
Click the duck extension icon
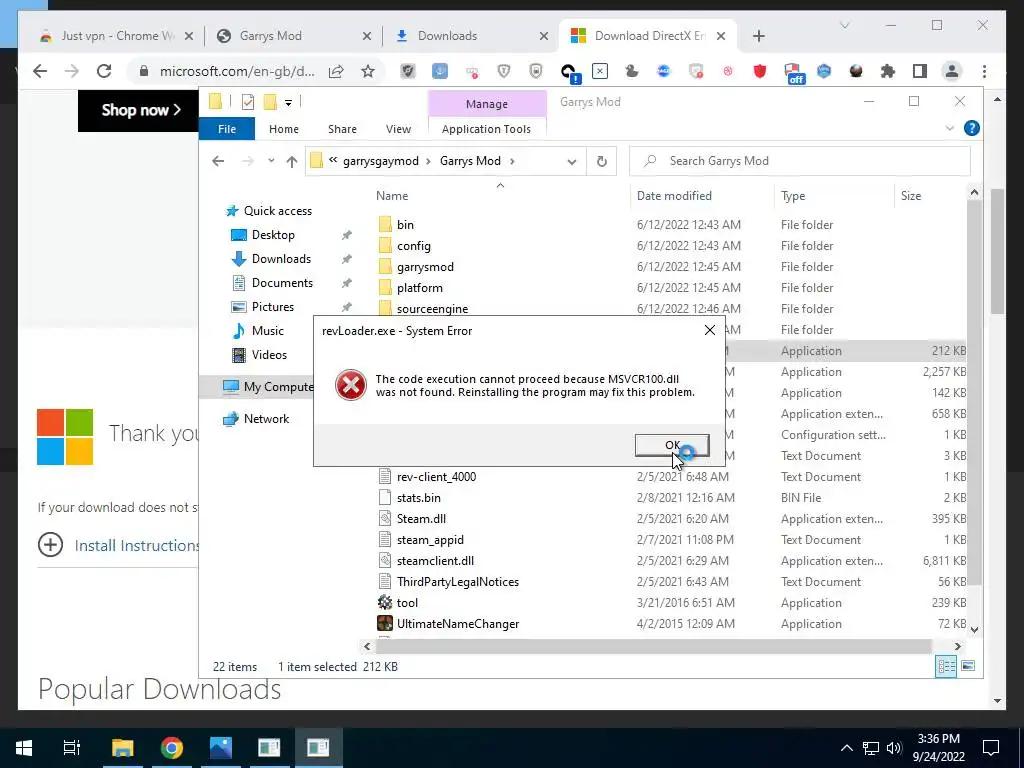[632, 71]
